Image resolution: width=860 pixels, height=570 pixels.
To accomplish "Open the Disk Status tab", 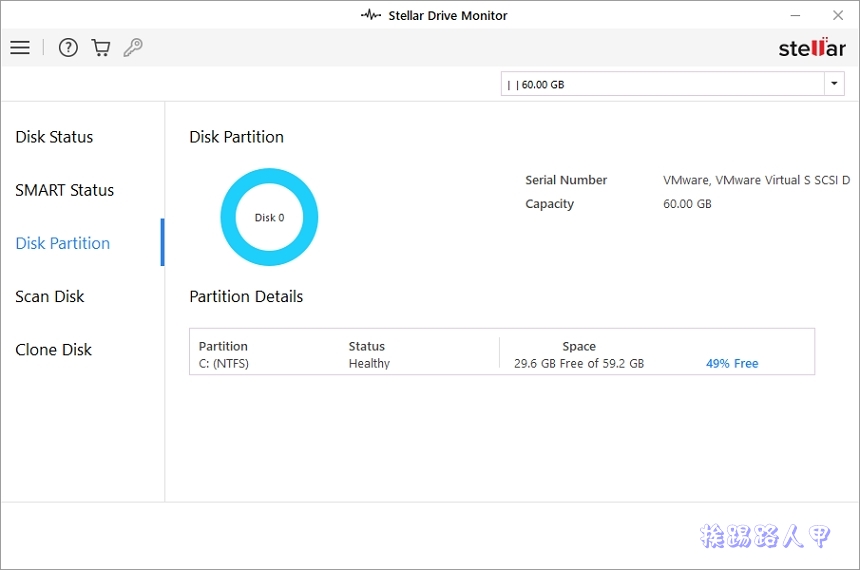I will click(54, 137).
